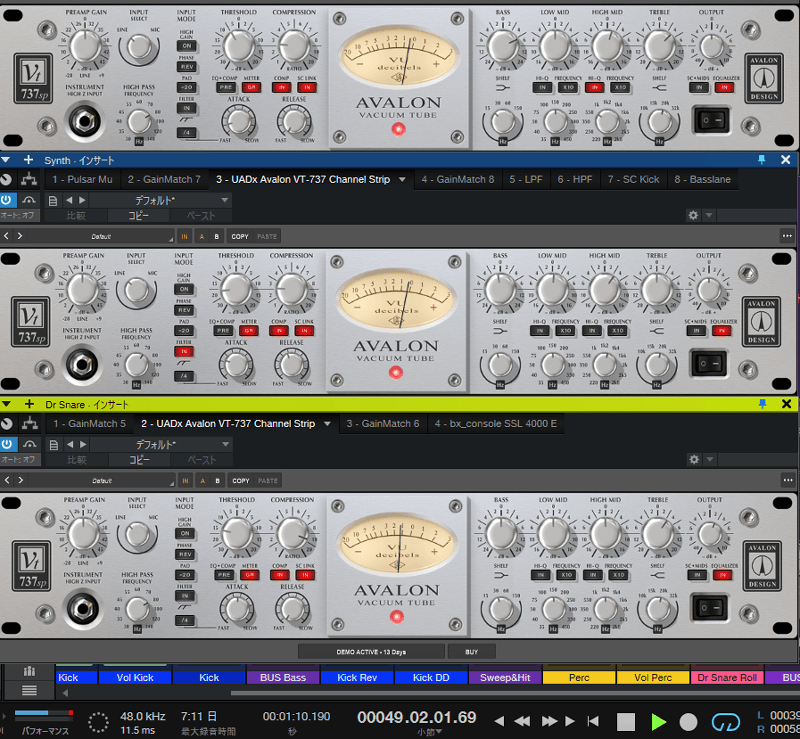Toggle IN bypass button on Synth UAD toolbar
Image resolution: width=800 pixels, height=739 pixels.
184,236
